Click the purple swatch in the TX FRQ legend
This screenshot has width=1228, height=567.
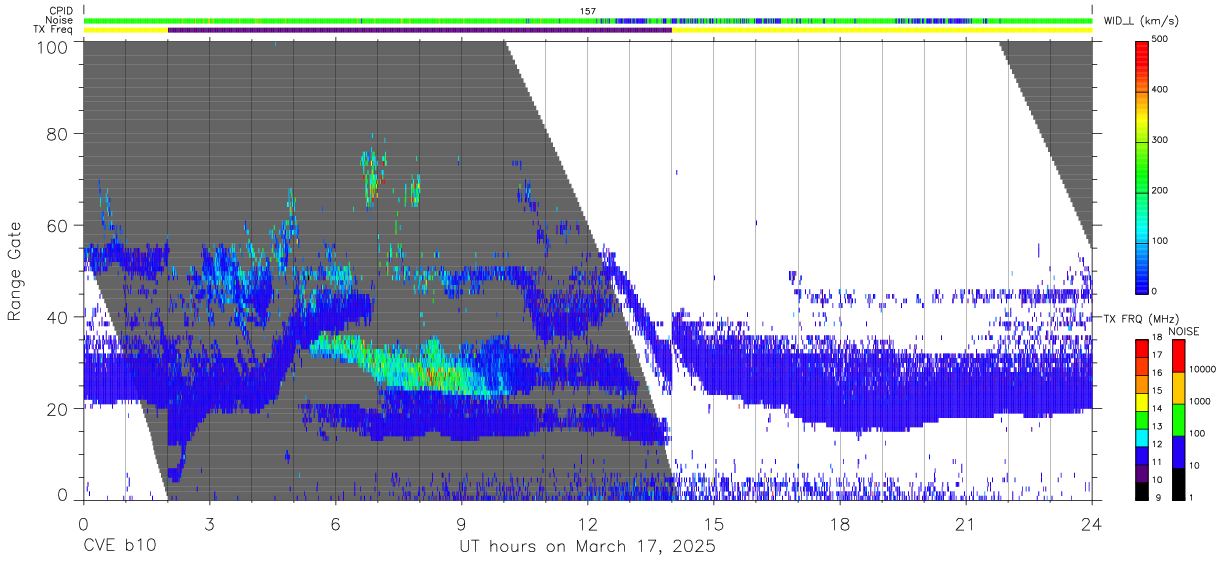pos(1142,473)
